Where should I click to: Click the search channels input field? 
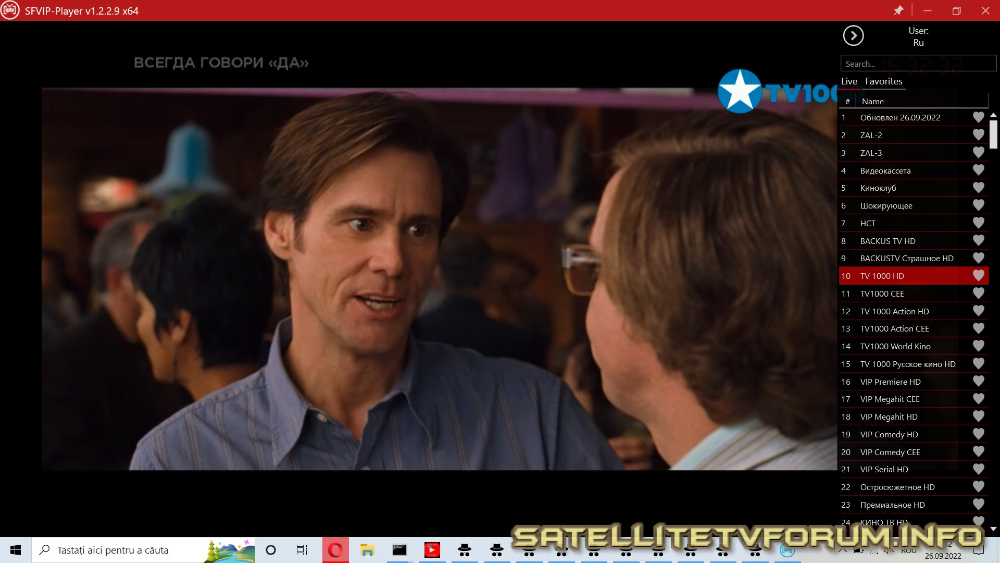pyautogui.click(x=918, y=64)
